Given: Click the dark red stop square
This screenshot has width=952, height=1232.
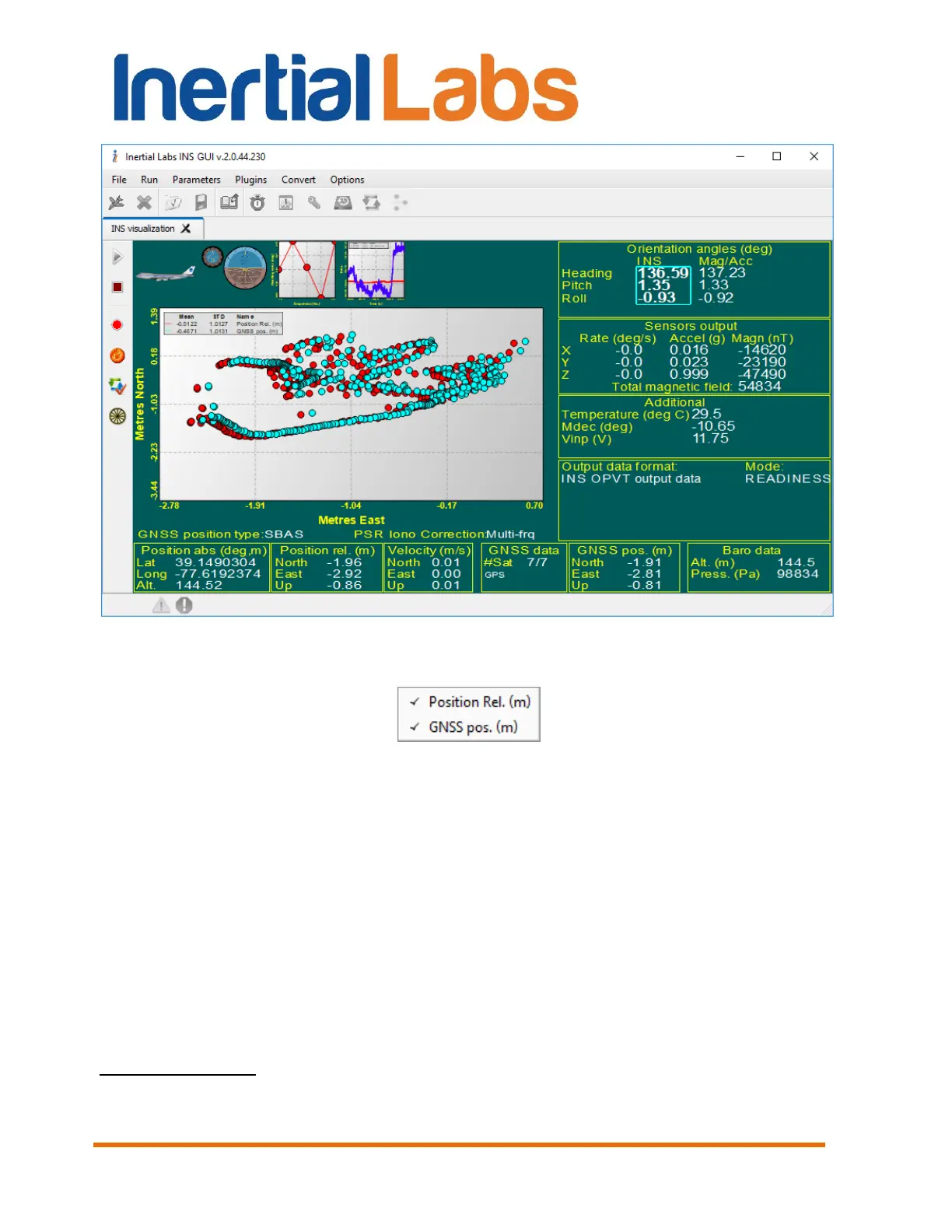Looking at the screenshot, I should coord(117,287).
